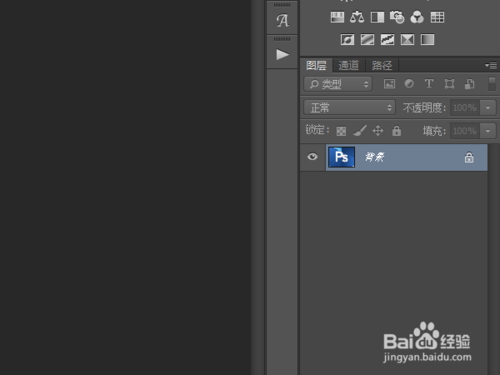The image size is (500, 375).
Task: Switch to the 通道 tab
Action: click(x=349, y=65)
